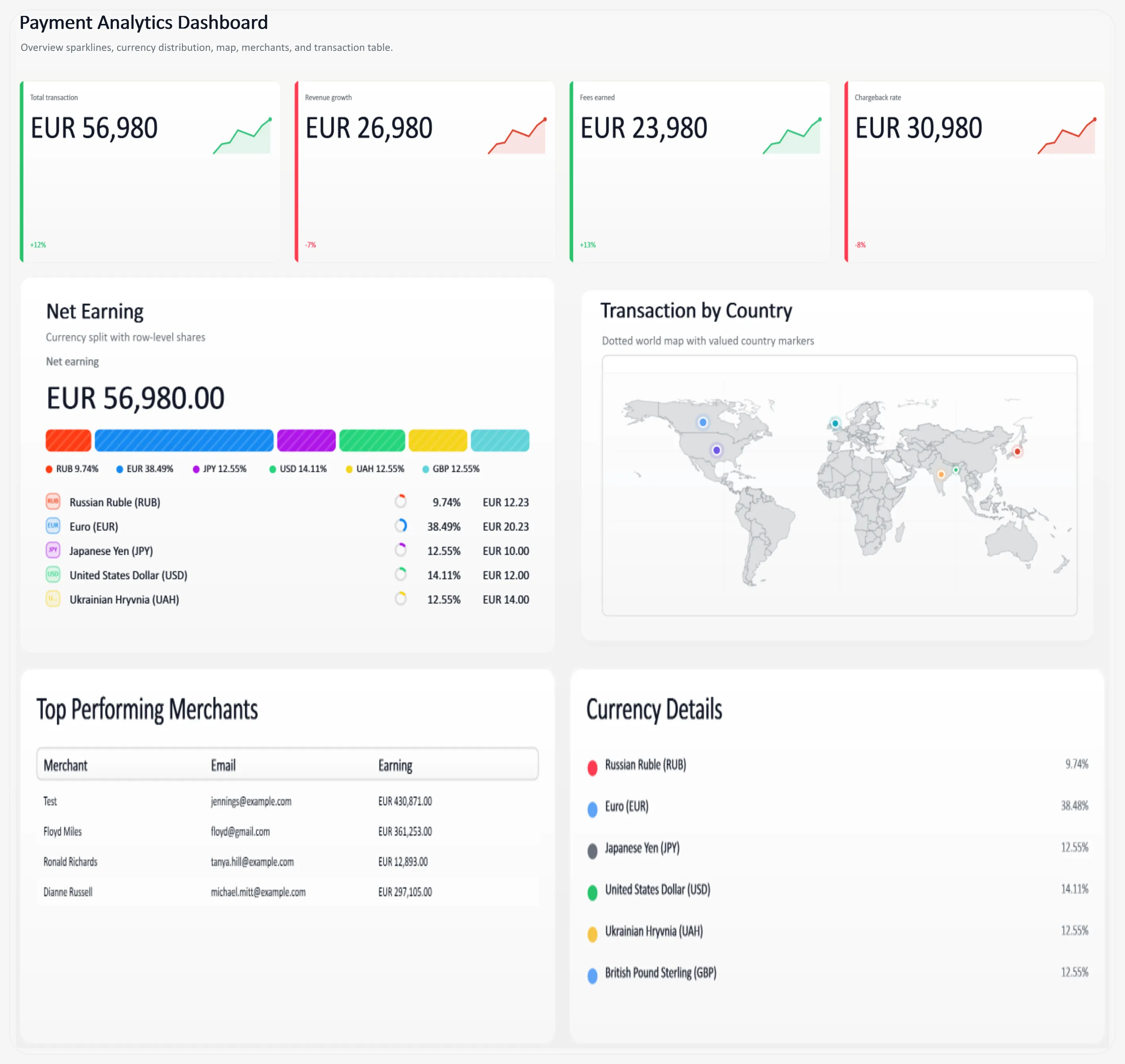The width and height of the screenshot is (1125, 1064).
Task: Click the purple JPY bar segment
Action: [x=306, y=441]
